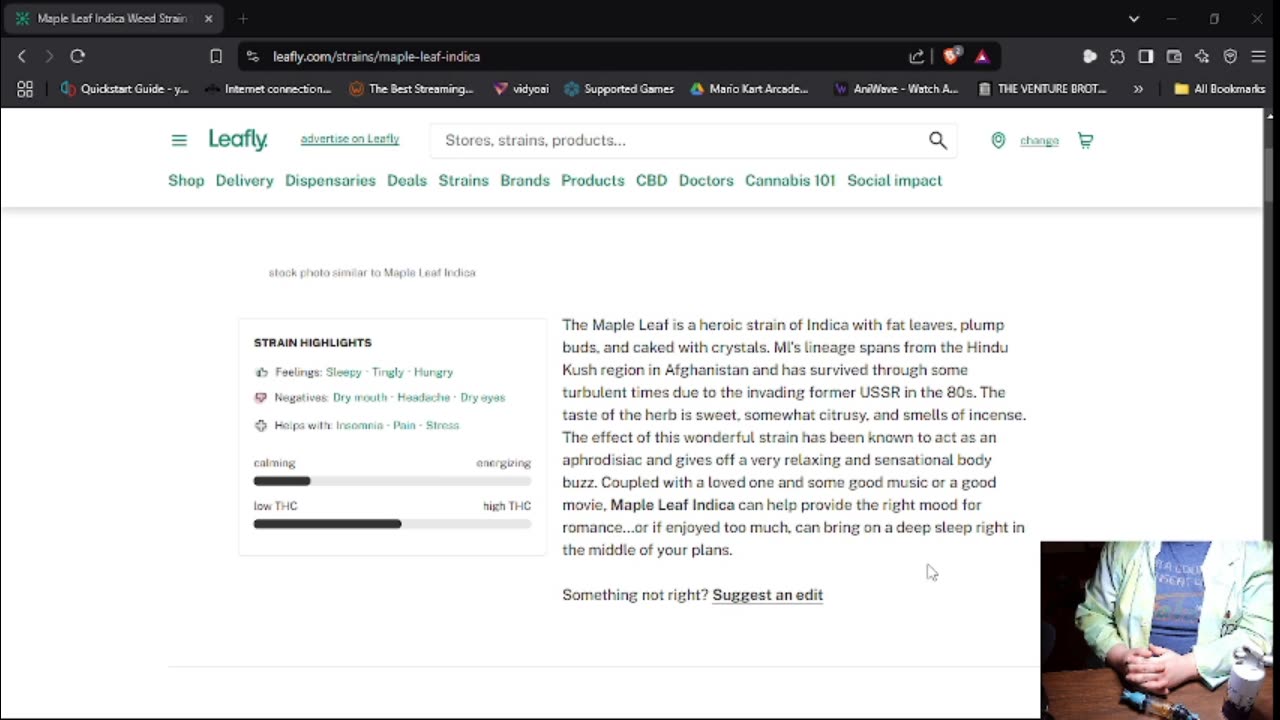The height and width of the screenshot is (720, 1280).
Task: Click the Leafly logo
Action: tap(238, 140)
